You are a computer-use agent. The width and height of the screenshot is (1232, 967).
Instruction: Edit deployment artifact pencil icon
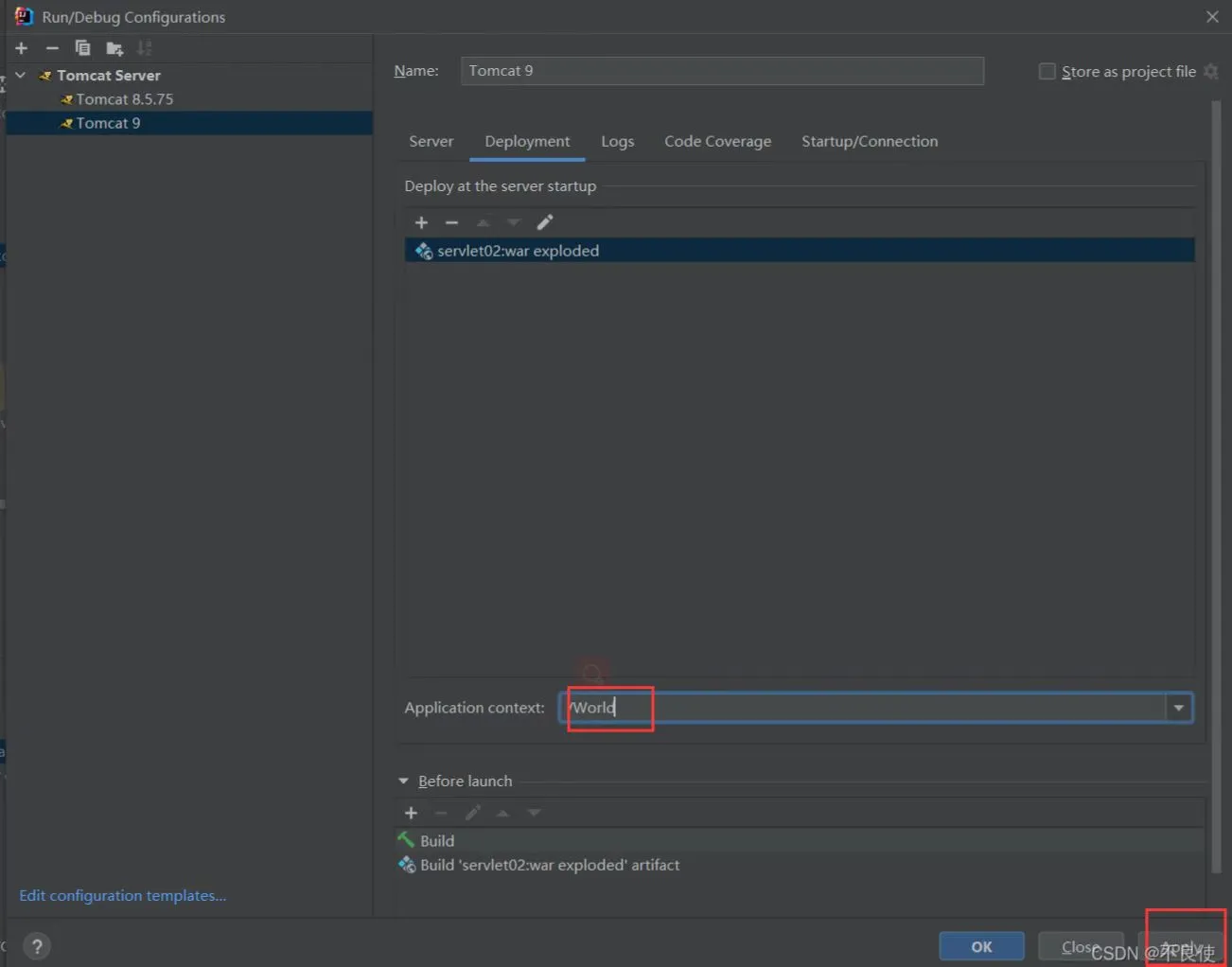pos(544,222)
